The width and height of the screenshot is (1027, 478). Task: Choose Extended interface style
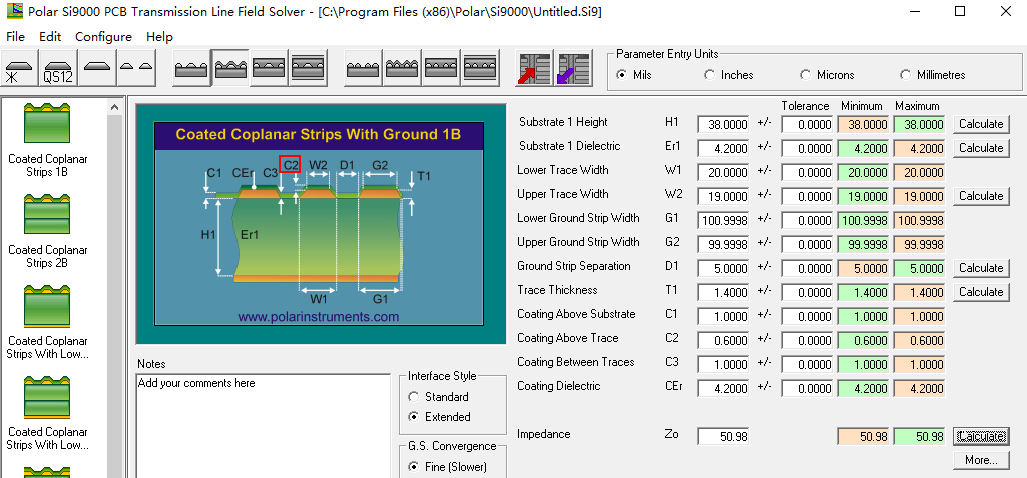click(x=439, y=416)
